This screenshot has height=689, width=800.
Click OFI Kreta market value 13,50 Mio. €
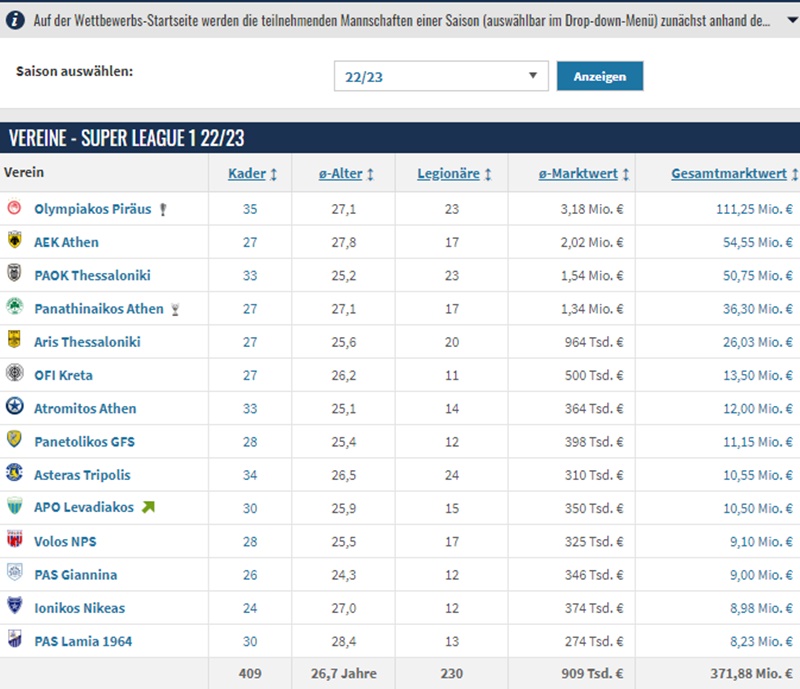click(x=758, y=375)
